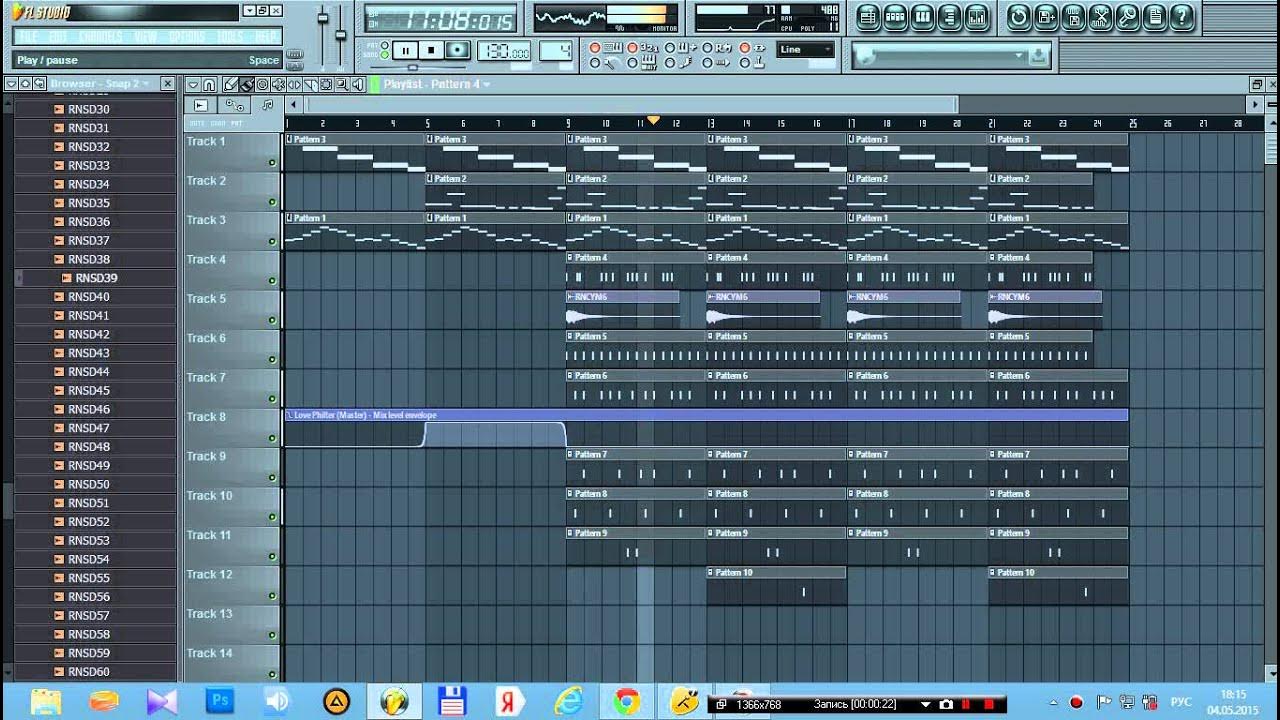1280x720 pixels.
Task: Select the RNSD39 item in browser
Action: point(96,278)
